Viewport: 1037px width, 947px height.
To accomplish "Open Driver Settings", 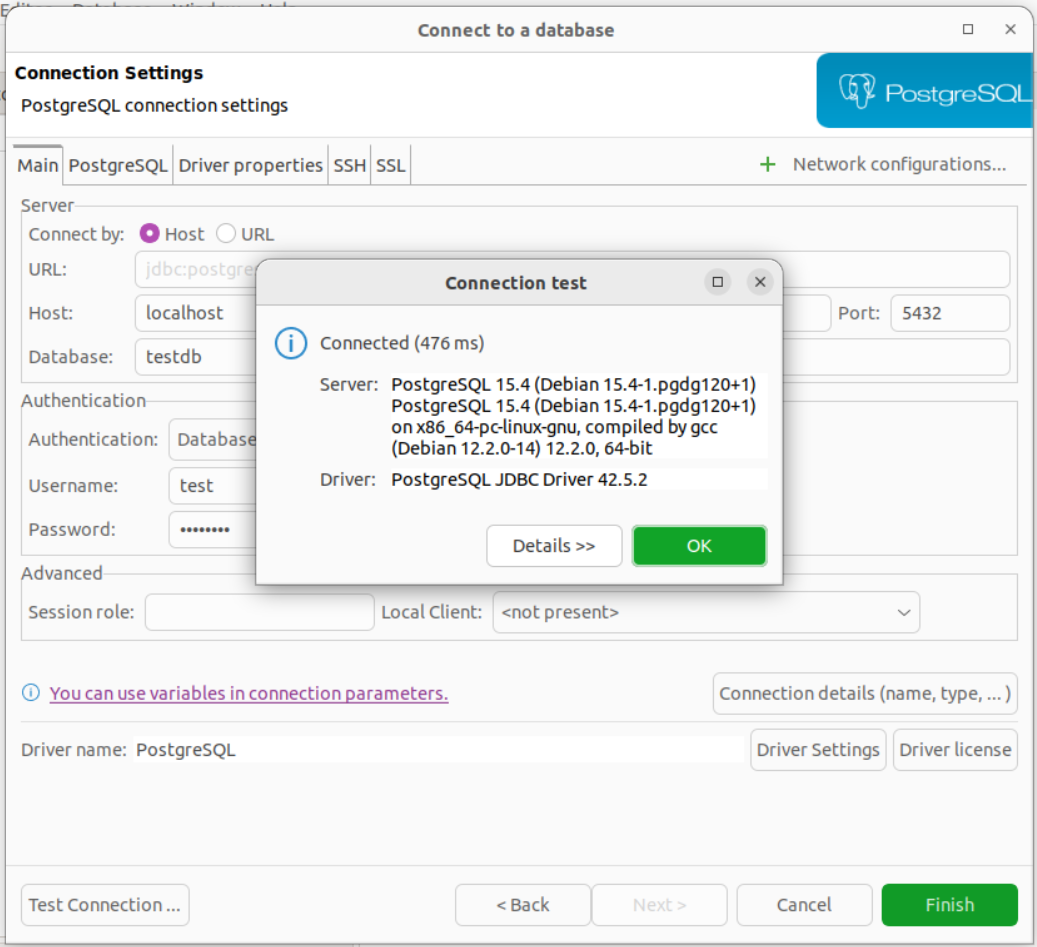I will 817,749.
